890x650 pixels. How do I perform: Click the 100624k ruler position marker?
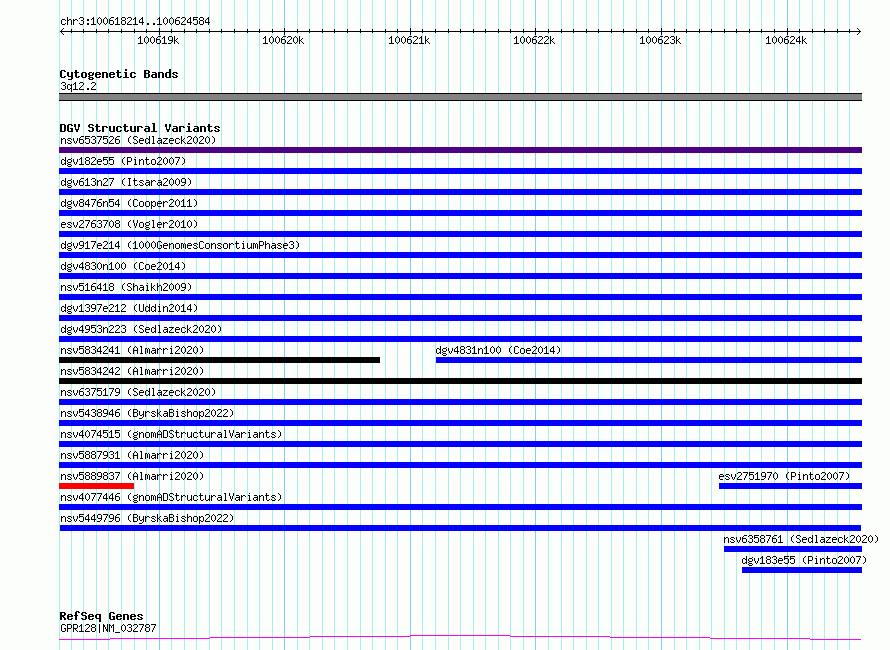point(786,40)
